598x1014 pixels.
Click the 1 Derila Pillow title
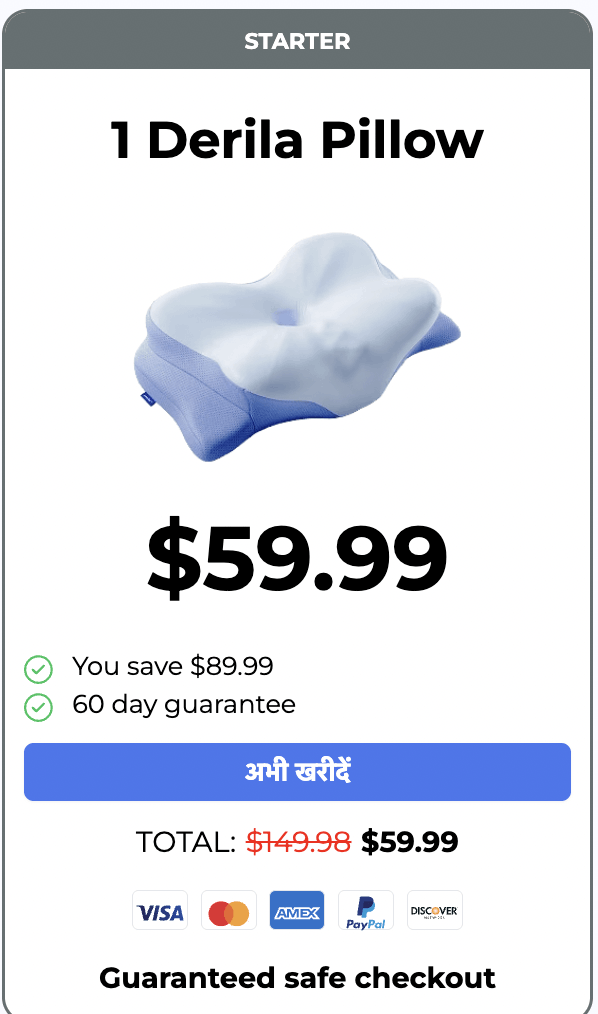click(297, 139)
